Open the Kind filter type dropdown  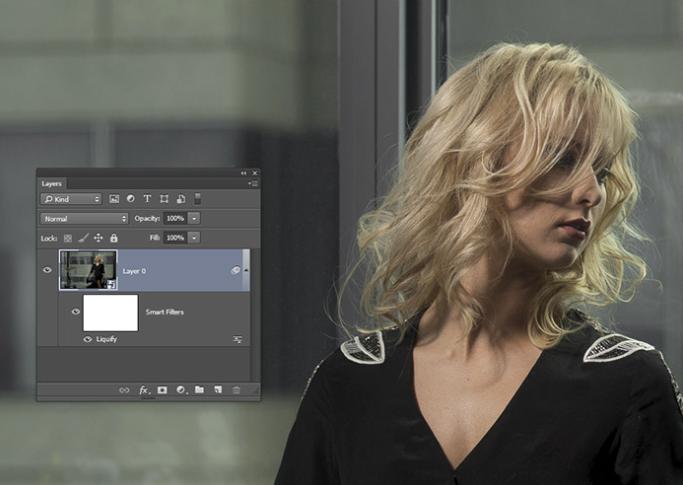(x=71, y=199)
